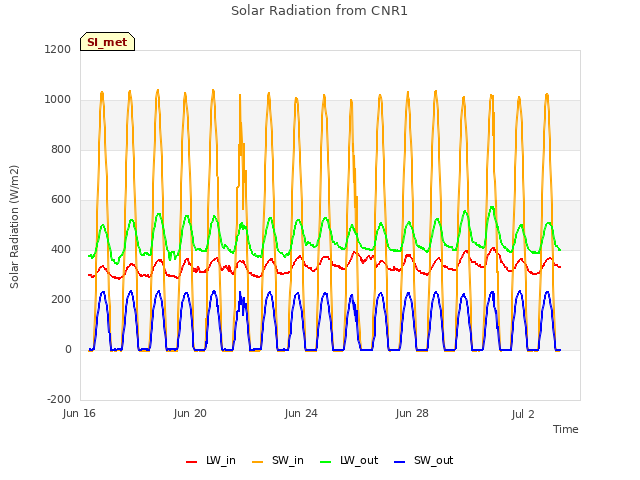
Task: Toggle the LW_out legend entry
Action: tap(349, 461)
